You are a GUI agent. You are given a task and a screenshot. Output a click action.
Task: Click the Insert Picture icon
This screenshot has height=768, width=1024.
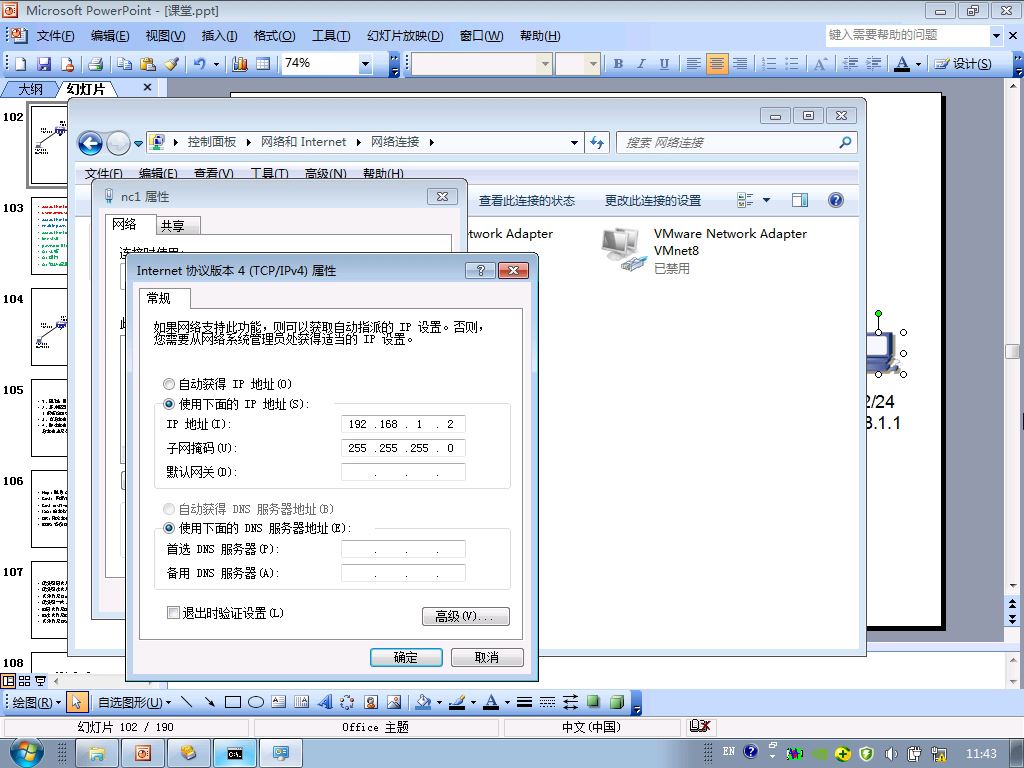point(394,702)
